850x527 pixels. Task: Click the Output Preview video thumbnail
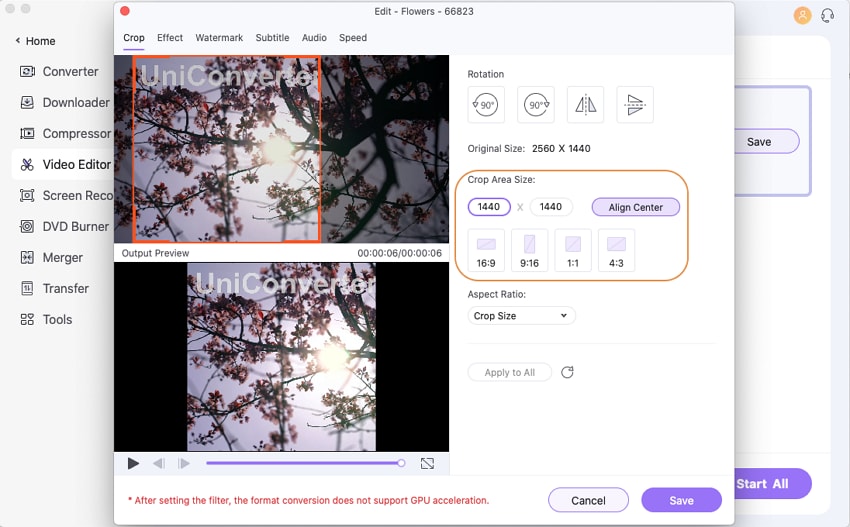tap(281, 357)
